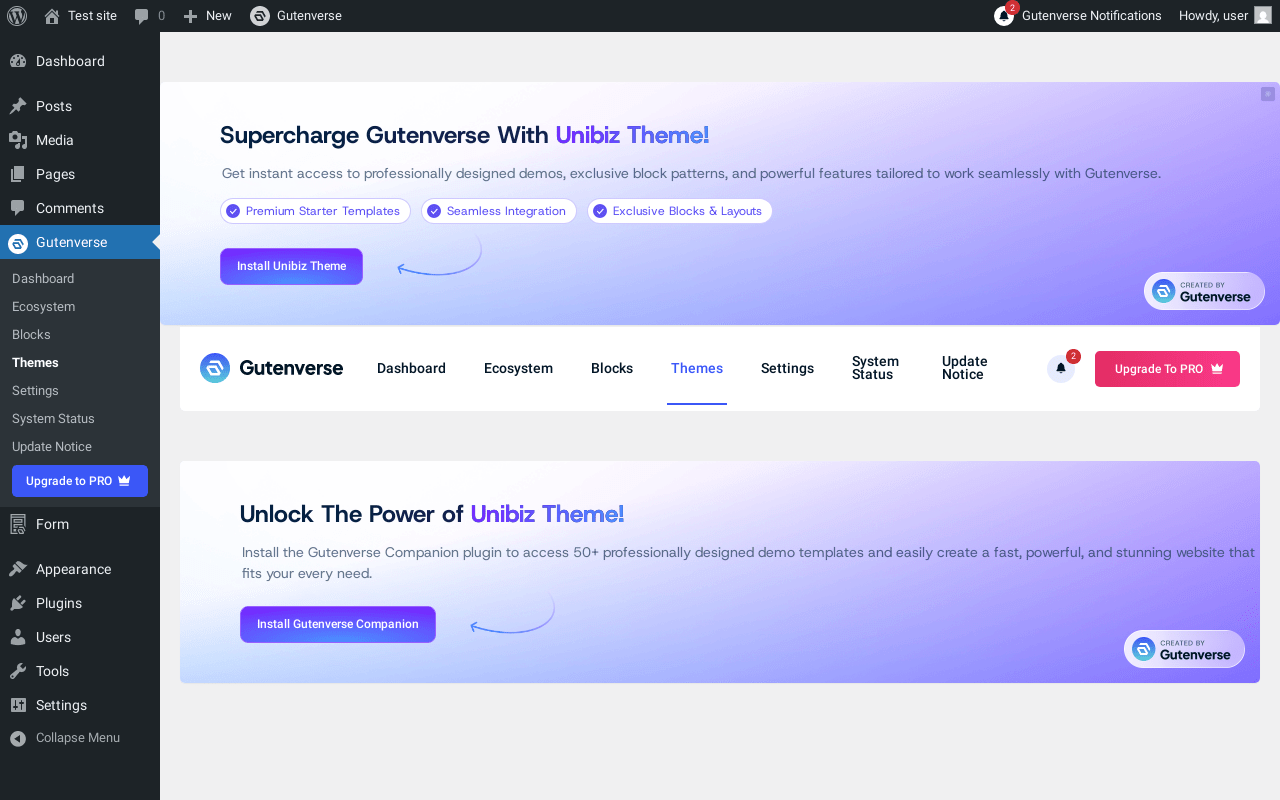Open Users in sidebar

click(80, 637)
